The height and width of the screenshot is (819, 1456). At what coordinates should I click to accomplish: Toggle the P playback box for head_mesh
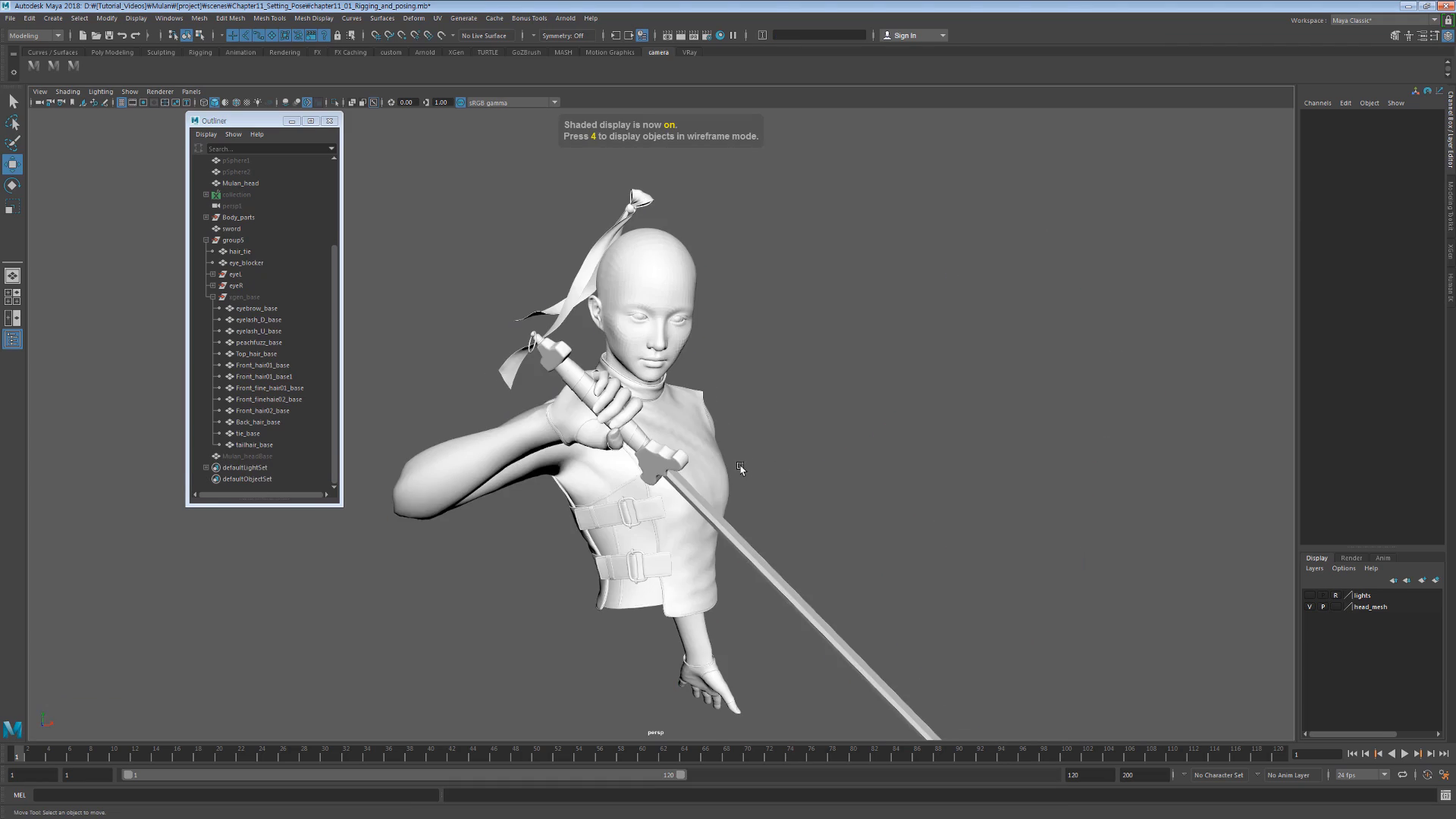point(1323,607)
